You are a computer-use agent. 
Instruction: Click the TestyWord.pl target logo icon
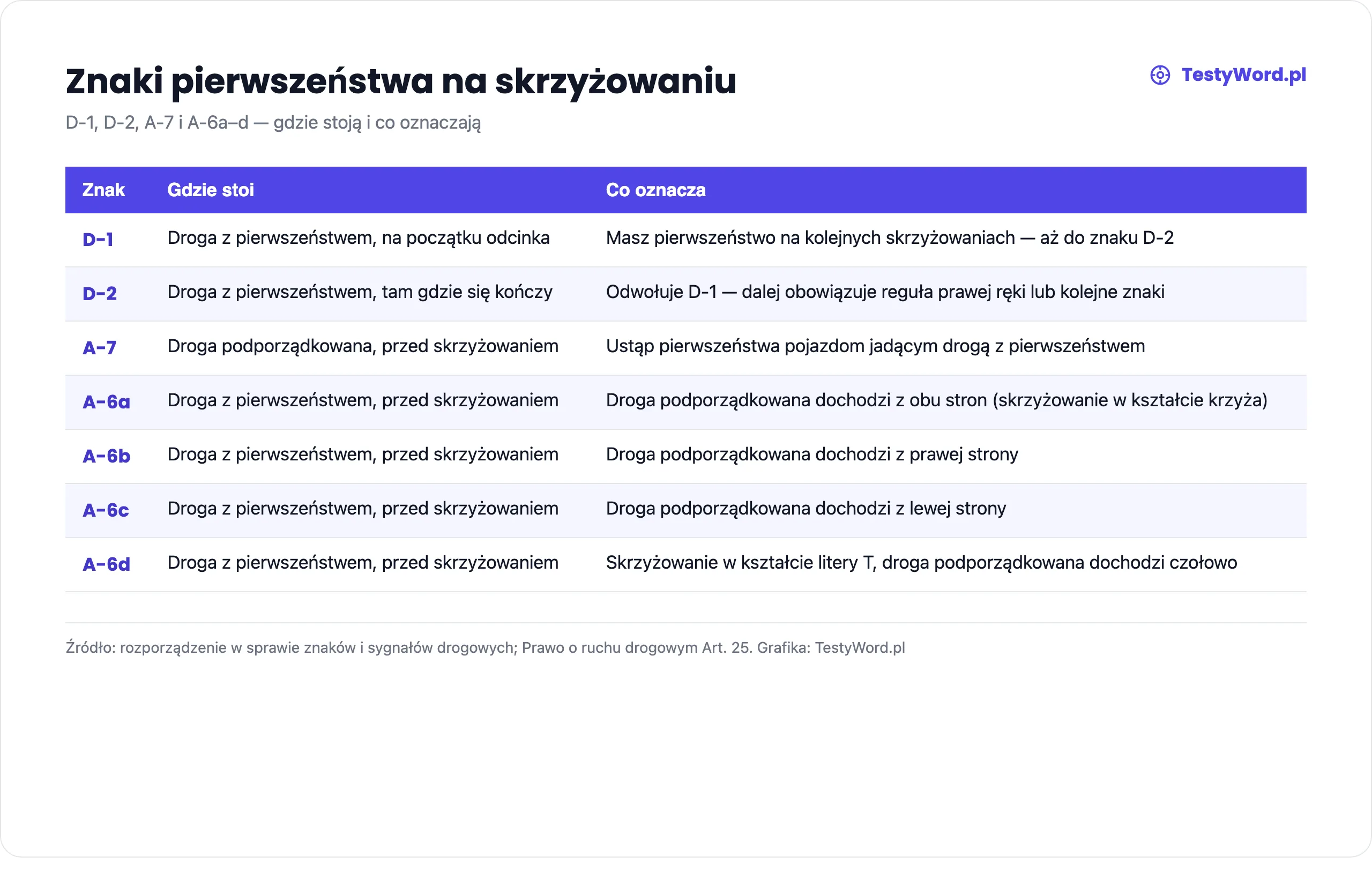pyautogui.click(x=1160, y=75)
